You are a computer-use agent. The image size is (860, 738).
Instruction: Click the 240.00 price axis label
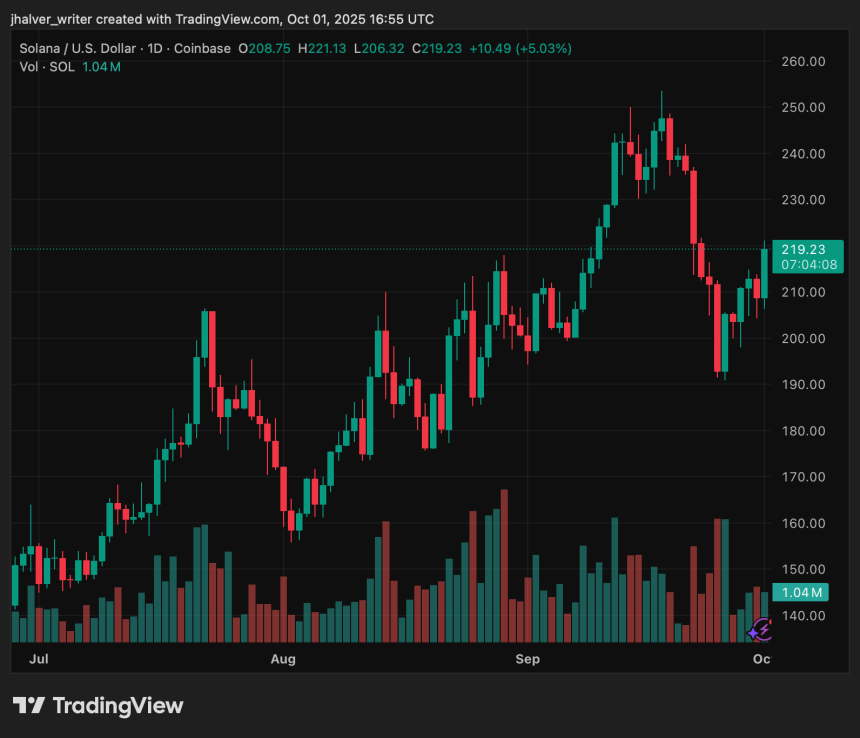pos(803,154)
